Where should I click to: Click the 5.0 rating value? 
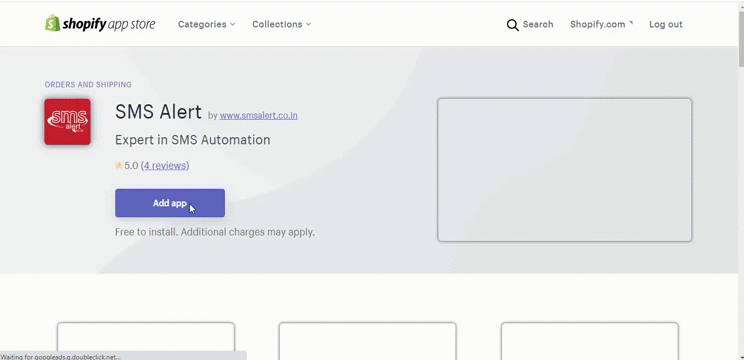(131, 165)
